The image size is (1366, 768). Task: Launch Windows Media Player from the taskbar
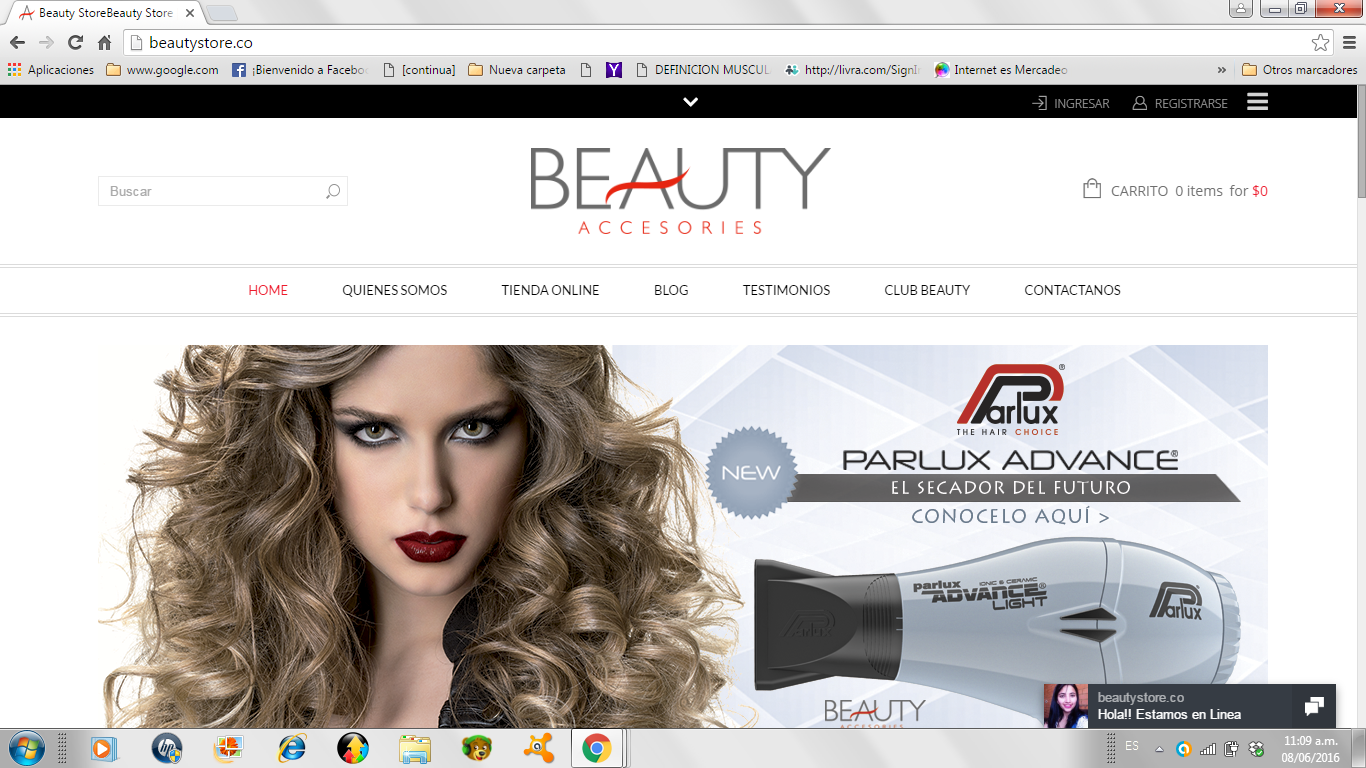tap(102, 748)
